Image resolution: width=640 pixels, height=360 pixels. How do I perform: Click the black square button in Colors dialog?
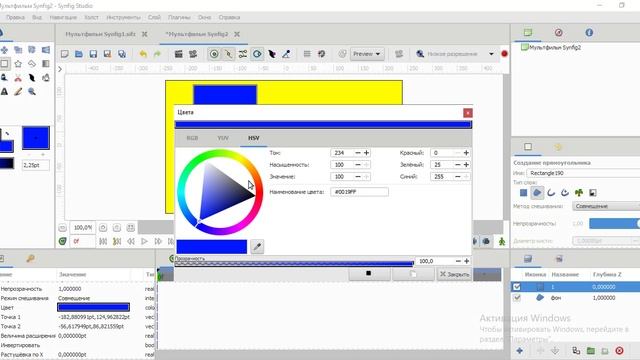coord(369,273)
